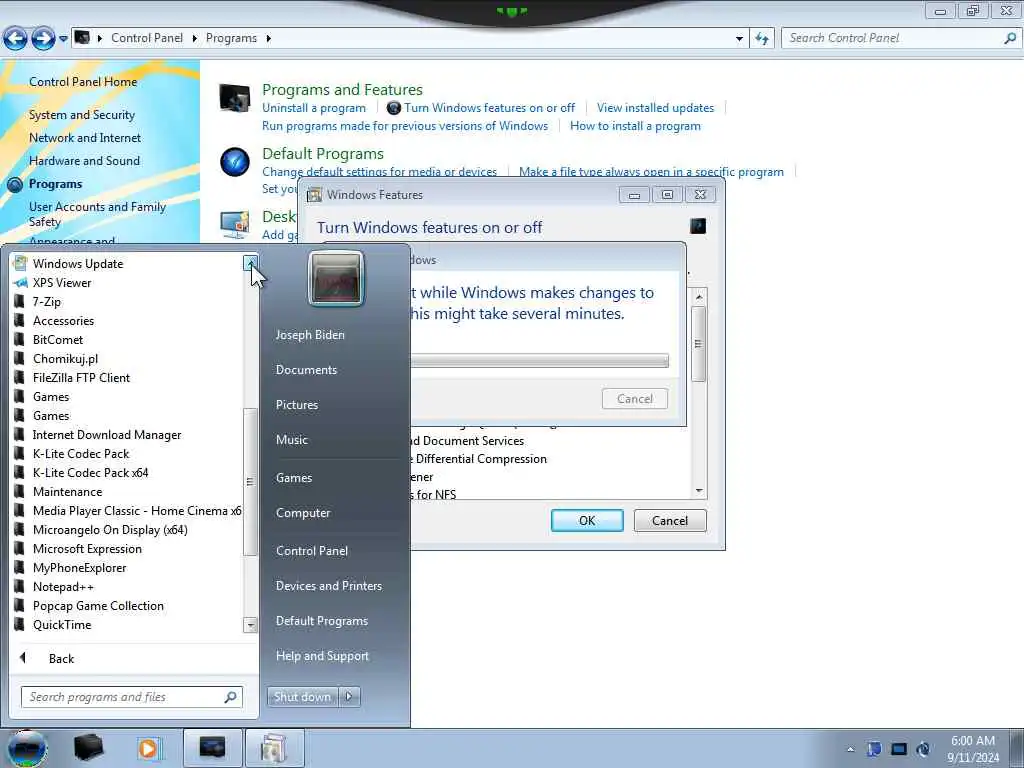The width and height of the screenshot is (1024, 768).
Task: Go to Control Panel Home
Action: pyautogui.click(x=83, y=82)
